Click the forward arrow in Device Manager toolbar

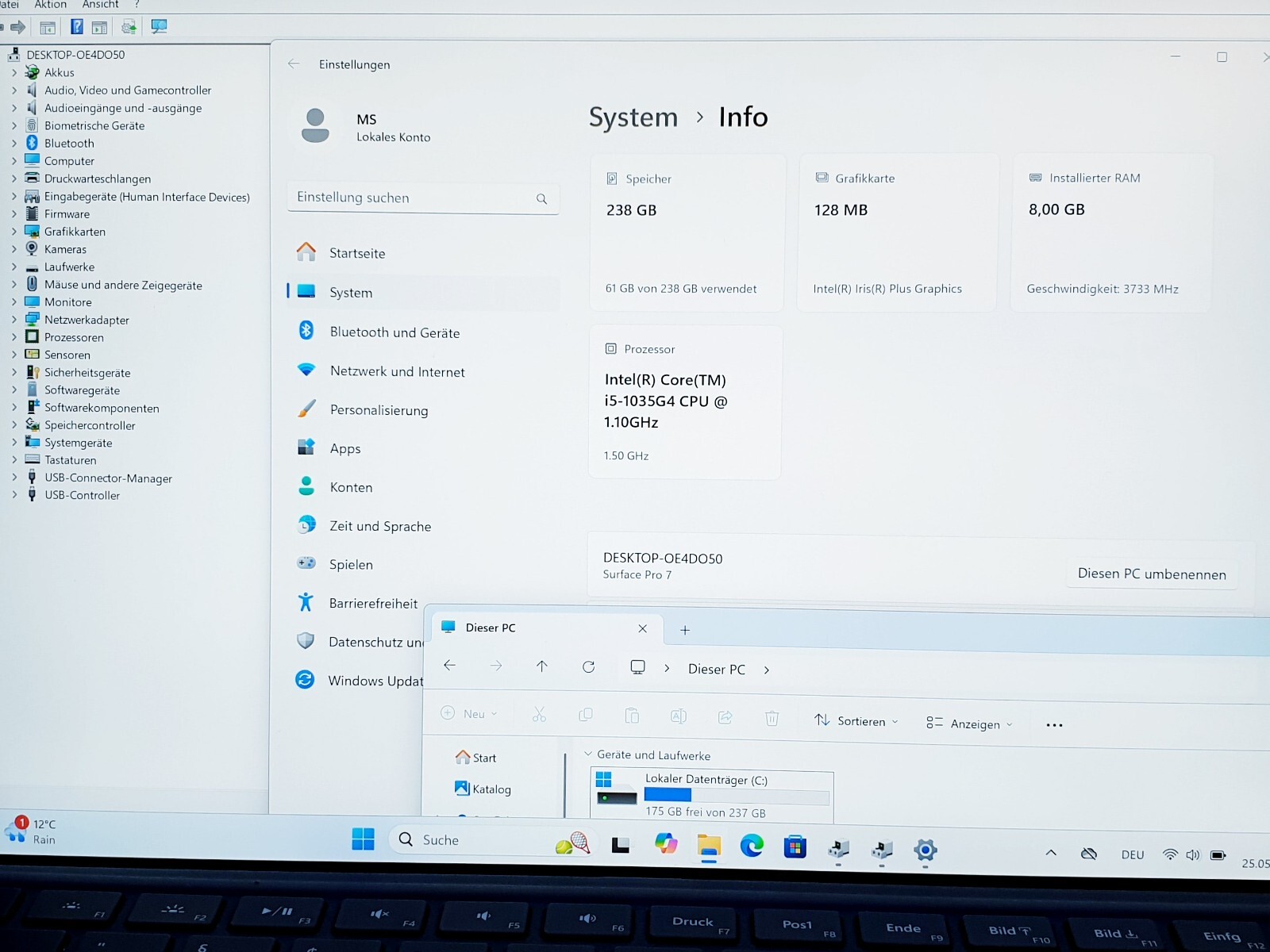[x=18, y=28]
